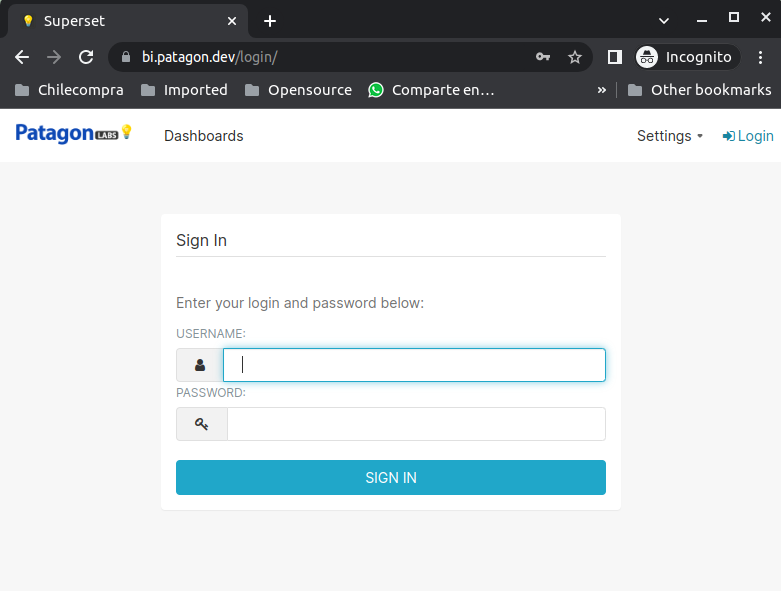Bookmark this page with the star icon

pos(575,57)
